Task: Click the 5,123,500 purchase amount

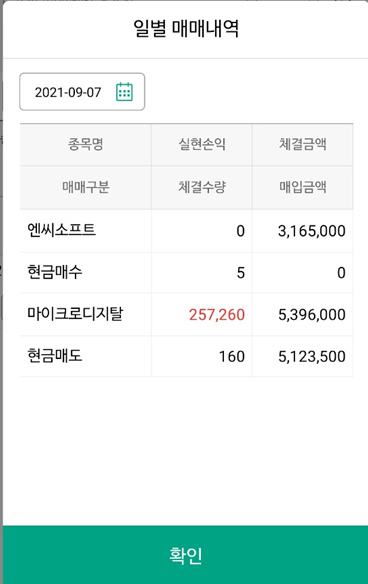Action: pyautogui.click(x=312, y=357)
